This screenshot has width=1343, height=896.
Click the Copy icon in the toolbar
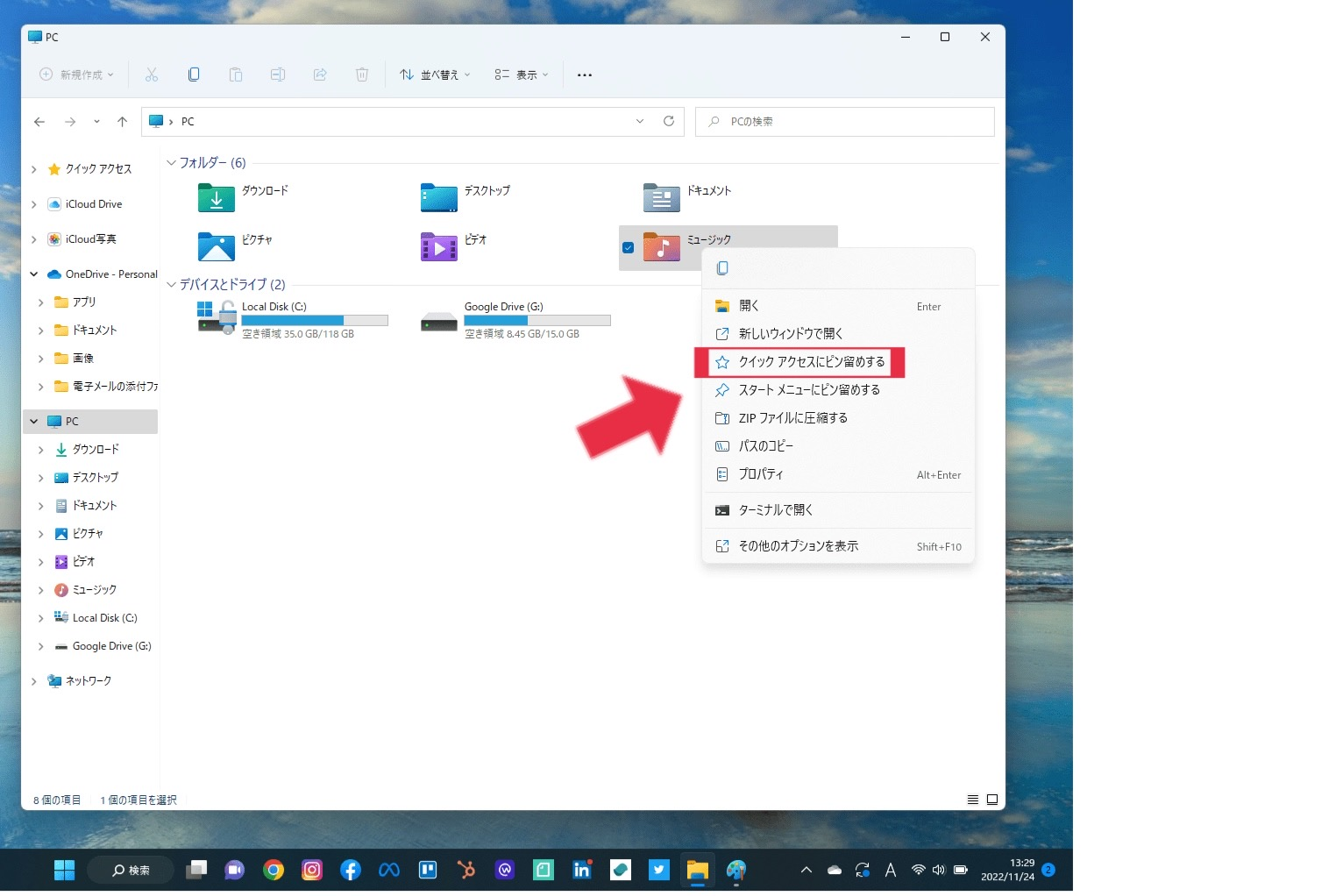194,75
